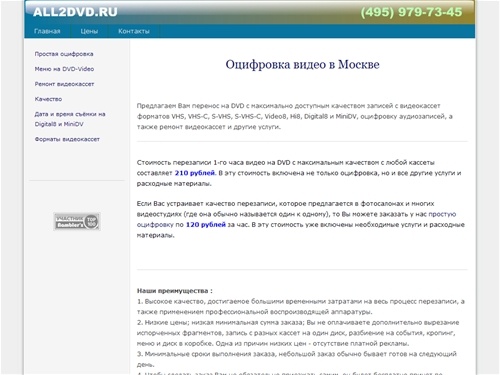This screenshot has width=500, height=375.
Task: Click the heading Оцифровка видео в Москве
Action: (302, 64)
